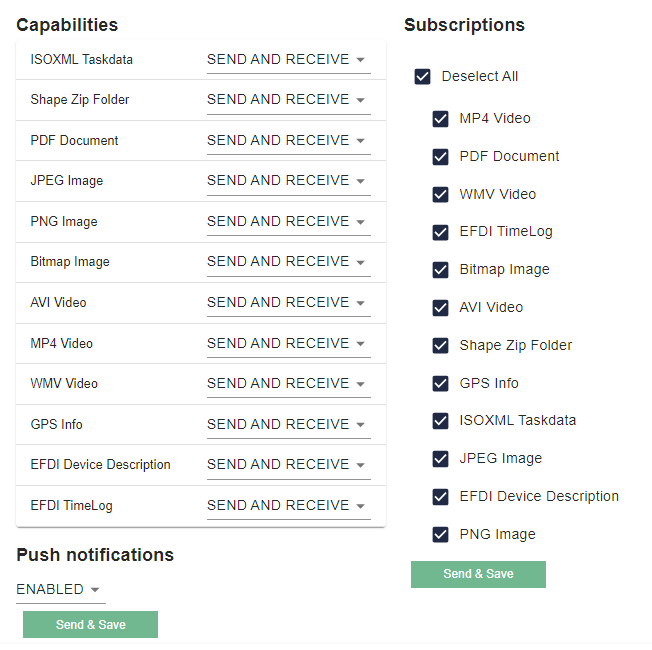The width and height of the screenshot is (652, 650).
Task: Uncheck the MP4 Video subscription
Action: (440, 119)
